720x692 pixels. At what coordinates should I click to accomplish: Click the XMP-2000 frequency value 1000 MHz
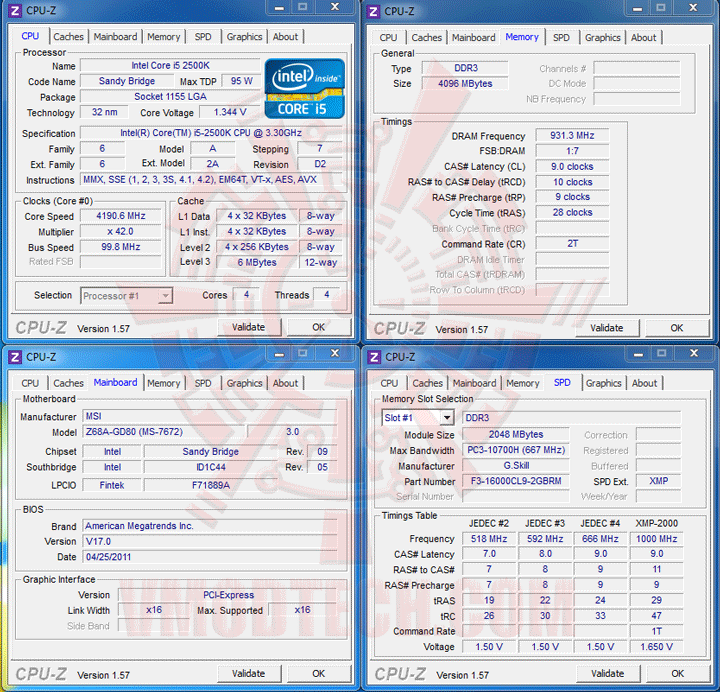(657, 539)
